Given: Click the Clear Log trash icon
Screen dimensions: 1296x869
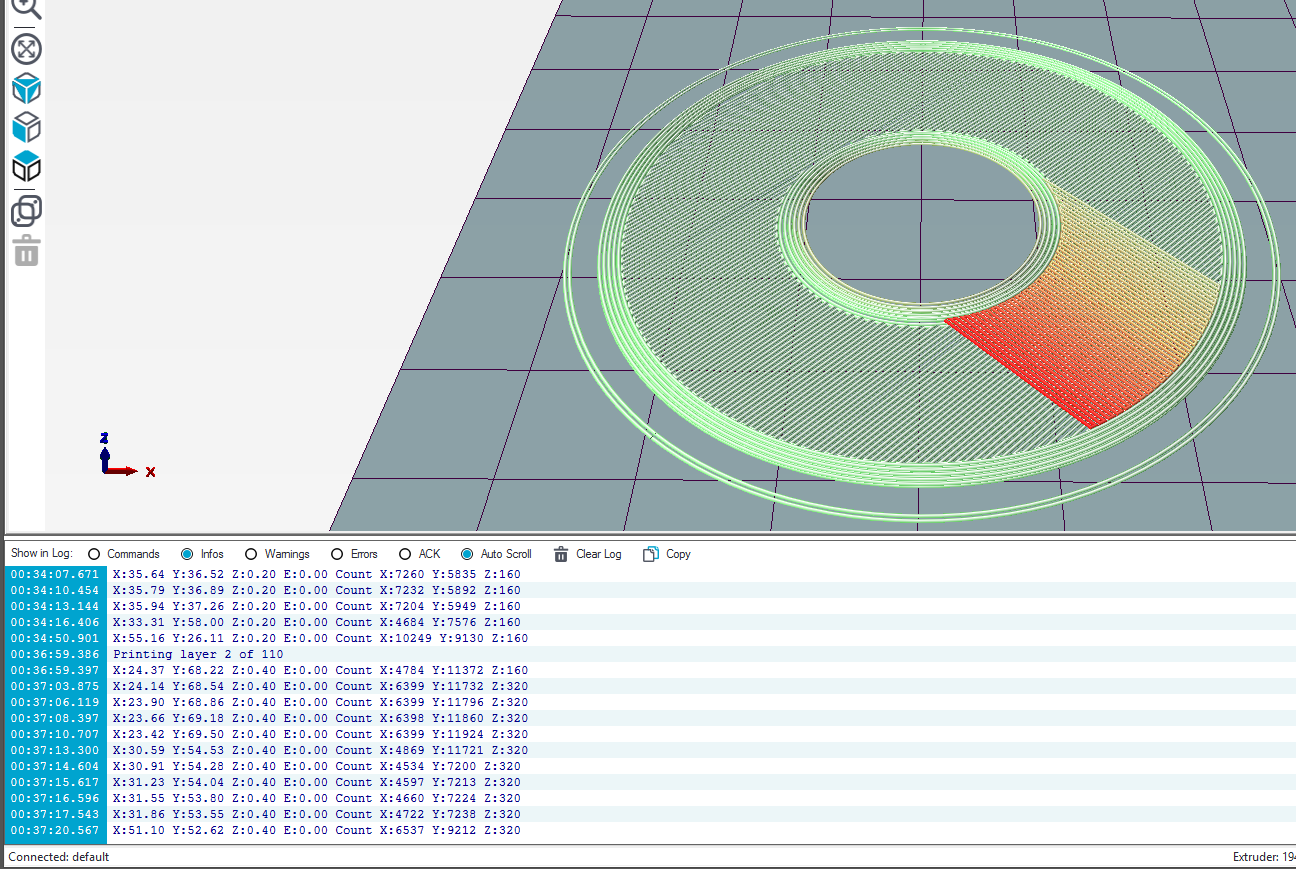Looking at the screenshot, I should pyautogui.click(x=561, y=554).
